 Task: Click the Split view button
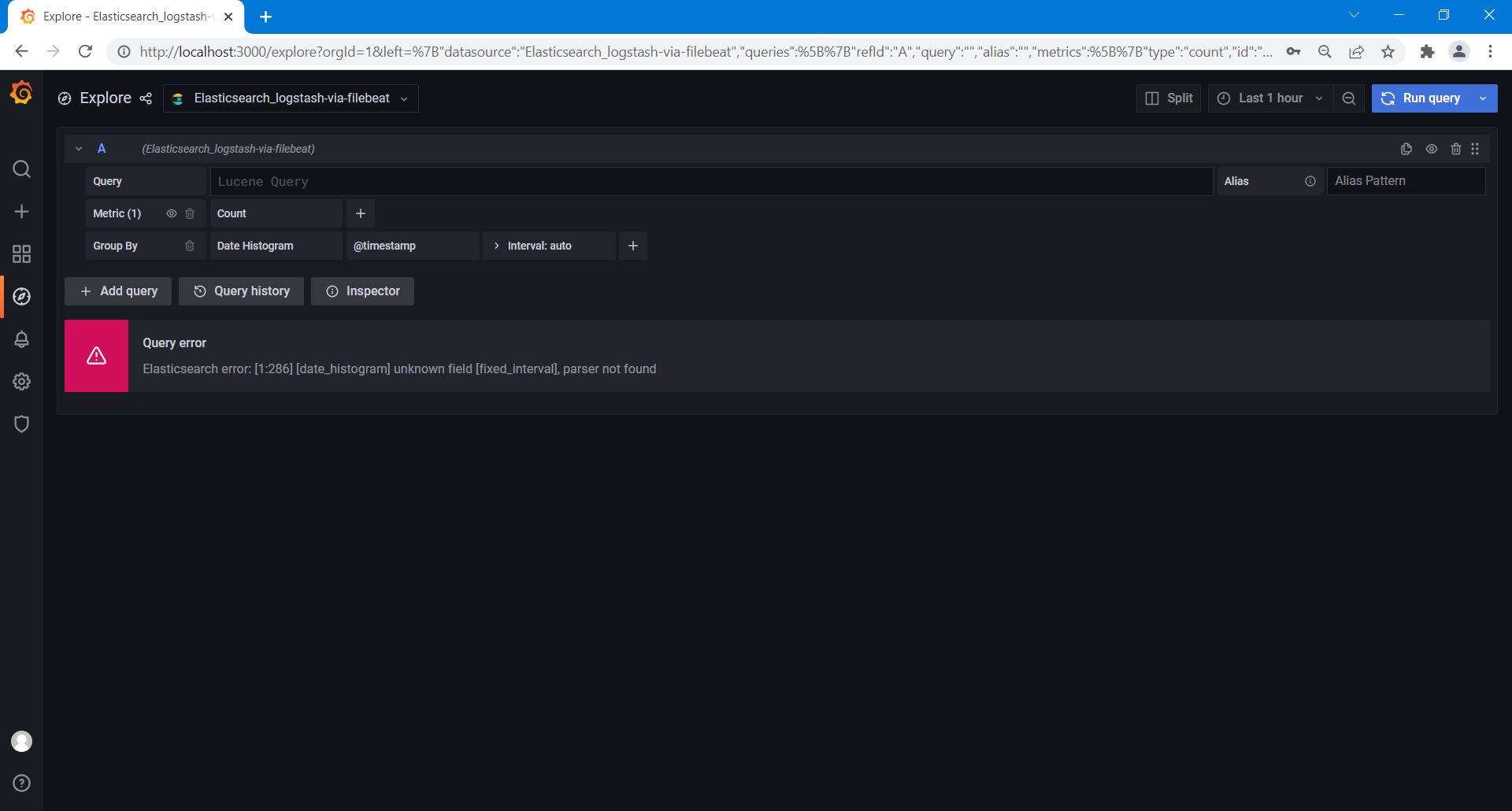point(1169,98)
